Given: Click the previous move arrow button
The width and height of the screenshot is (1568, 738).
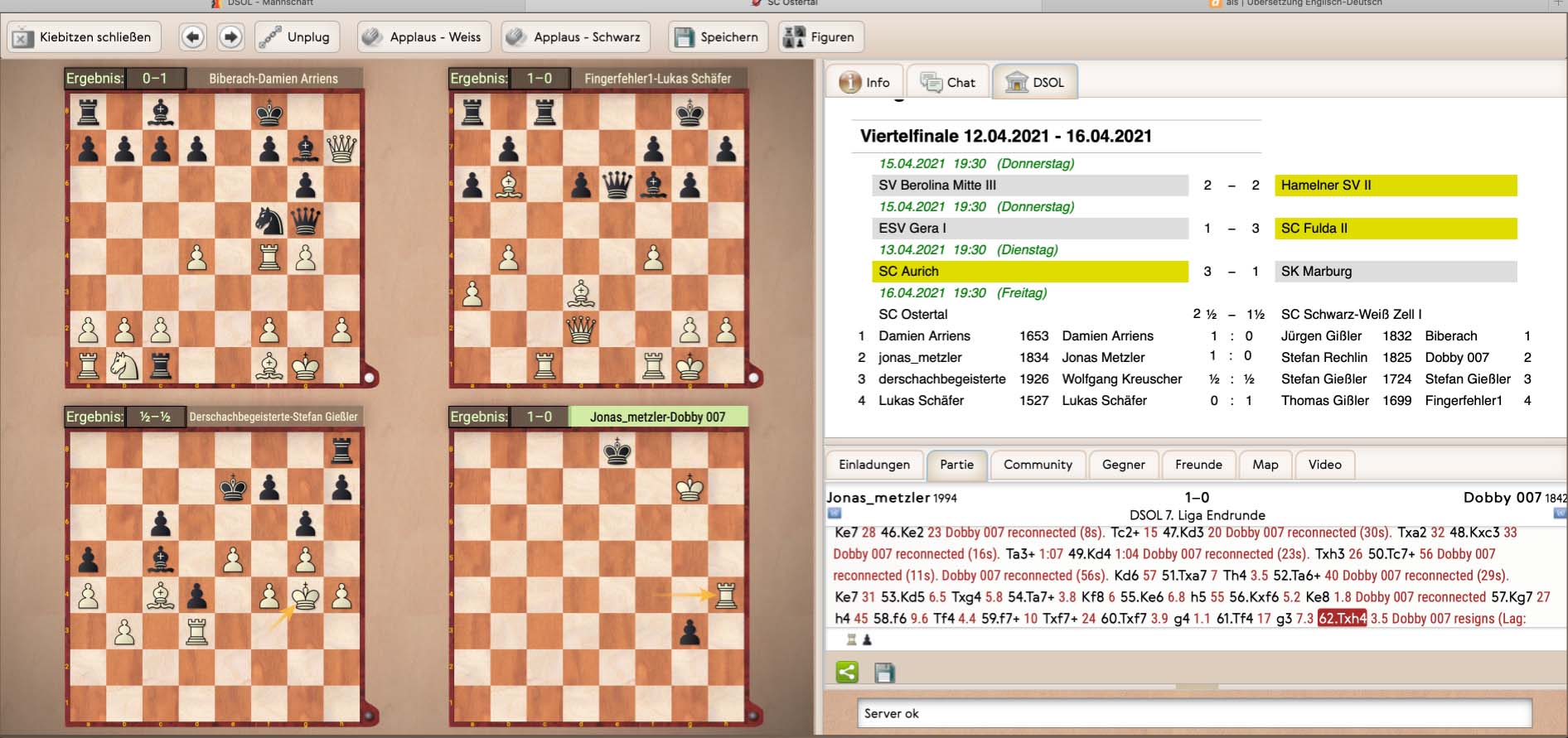Looking at the screenshot, I should click(x=192, y=37).
